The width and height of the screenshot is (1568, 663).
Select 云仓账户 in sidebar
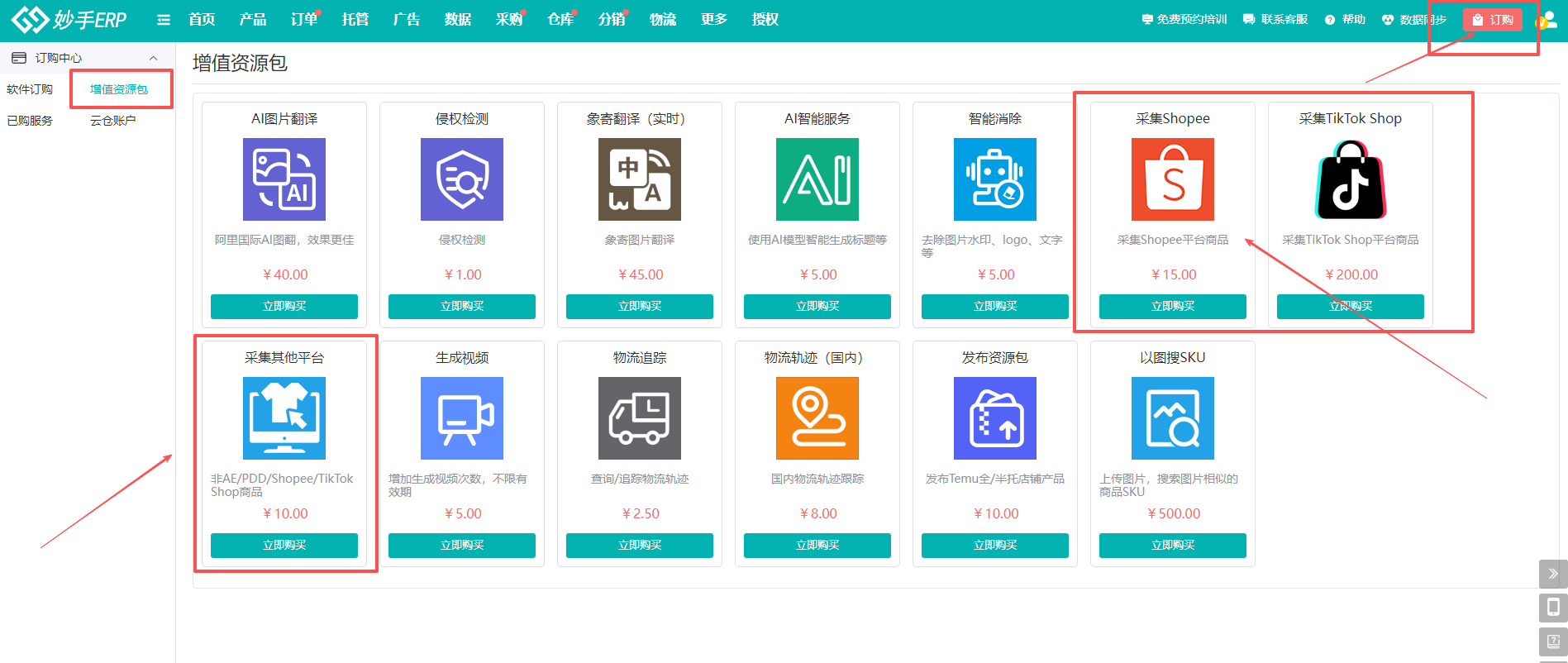tap(113, 121)
